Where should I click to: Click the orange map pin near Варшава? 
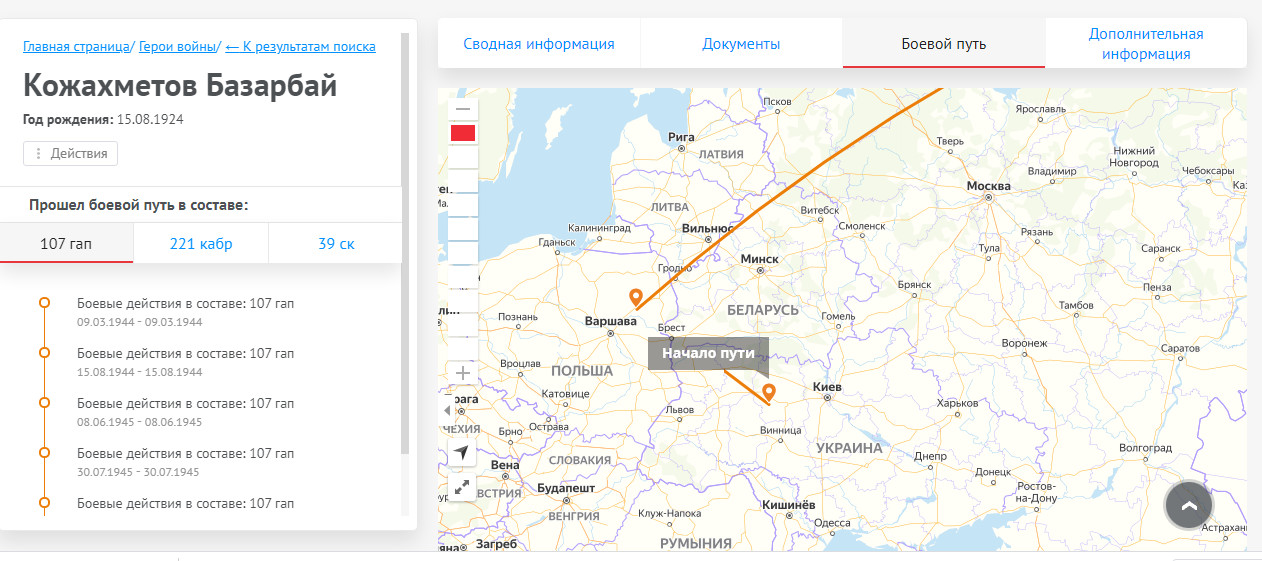635,297
